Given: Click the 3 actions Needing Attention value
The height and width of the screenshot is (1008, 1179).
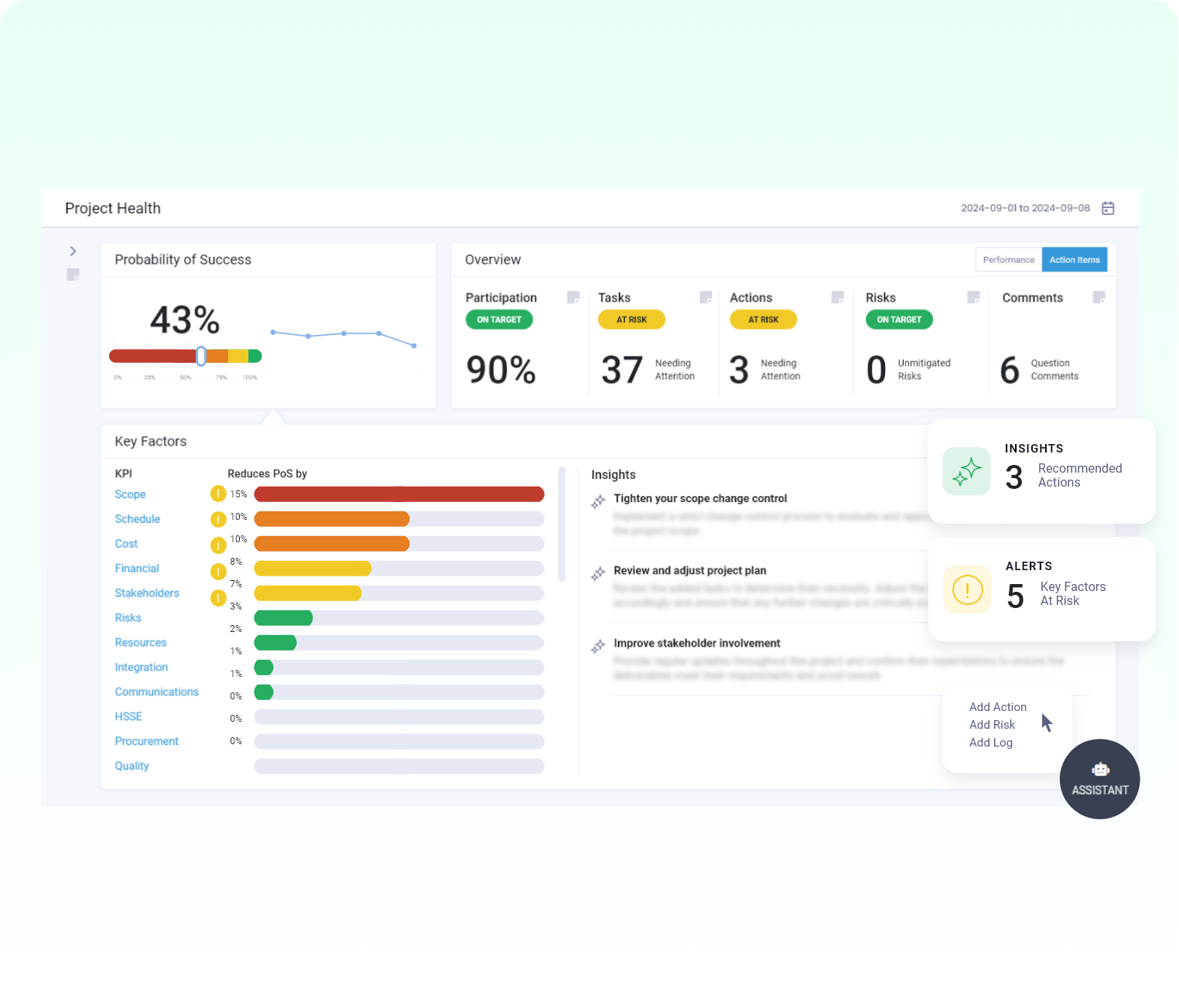Looking at the screenshot, I should [739, 370].
